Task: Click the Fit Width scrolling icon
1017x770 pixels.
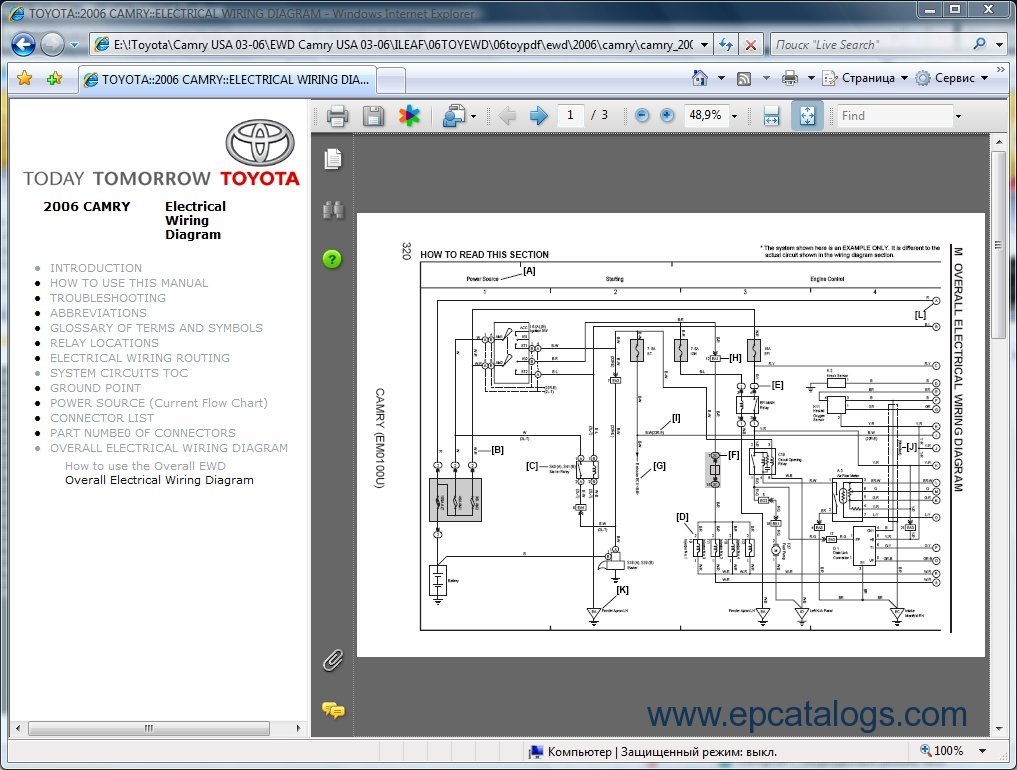Action: (x=771, y=116)
